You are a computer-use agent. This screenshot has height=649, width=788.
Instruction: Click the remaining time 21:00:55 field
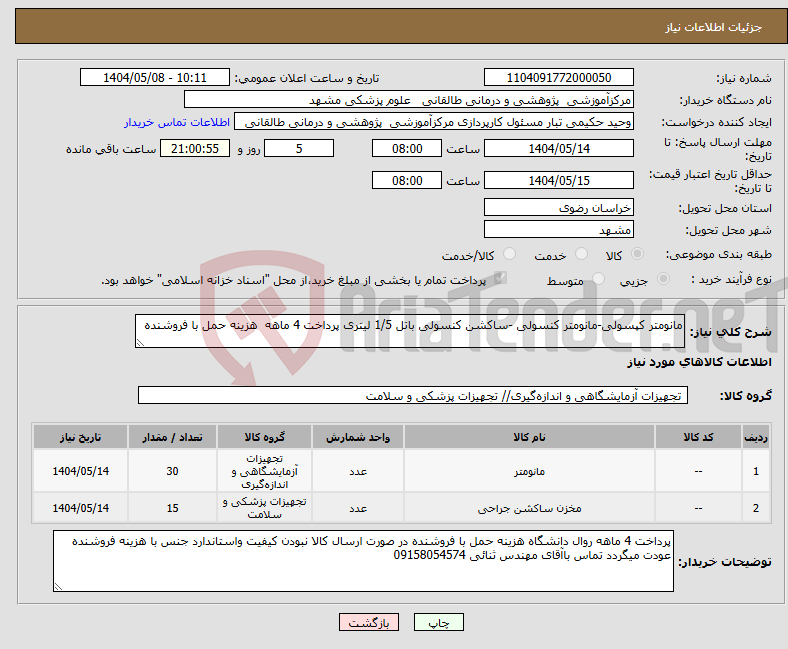click(195, 148)
